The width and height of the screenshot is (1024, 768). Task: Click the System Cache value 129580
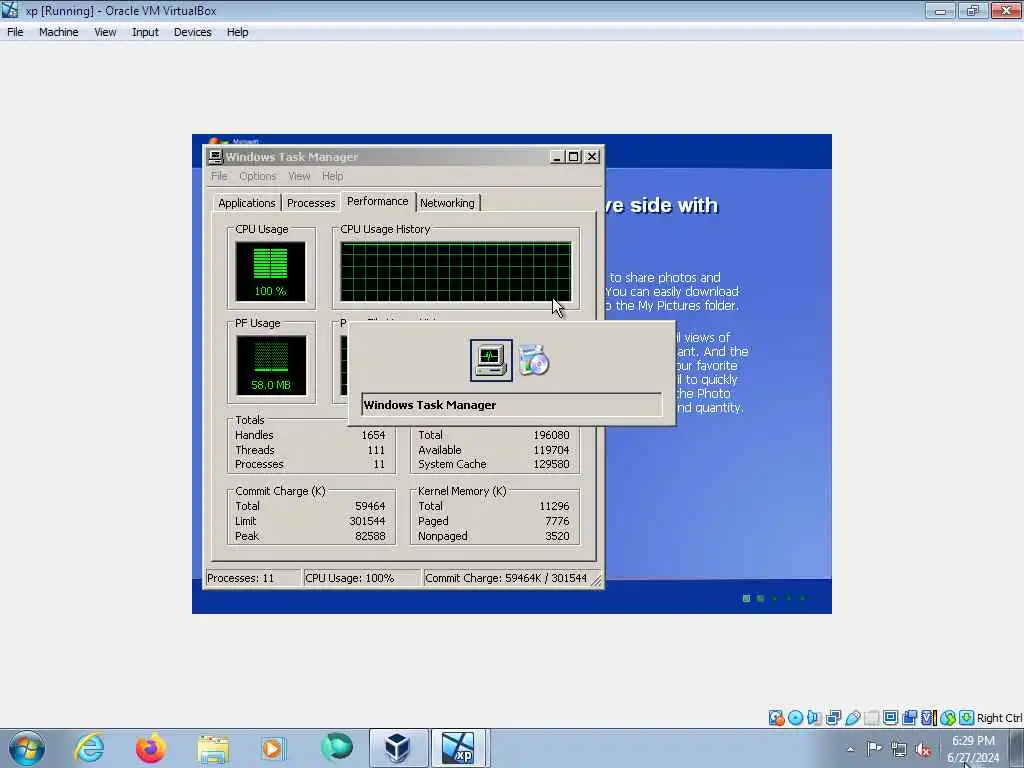coord(551,464)
